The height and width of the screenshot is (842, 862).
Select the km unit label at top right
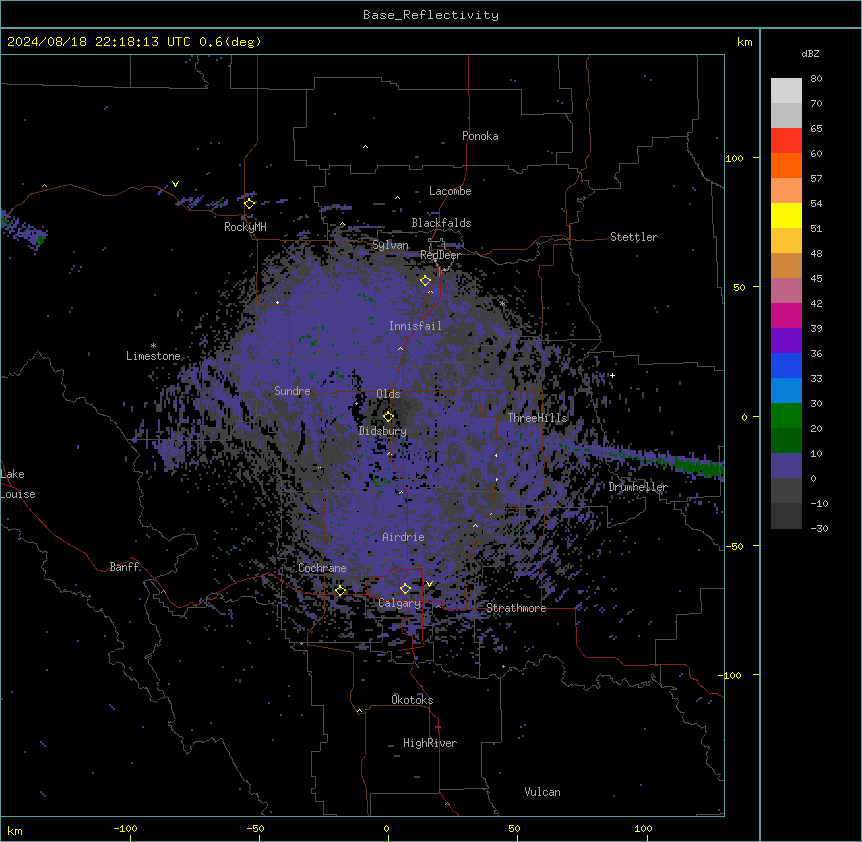coord(744,42)
